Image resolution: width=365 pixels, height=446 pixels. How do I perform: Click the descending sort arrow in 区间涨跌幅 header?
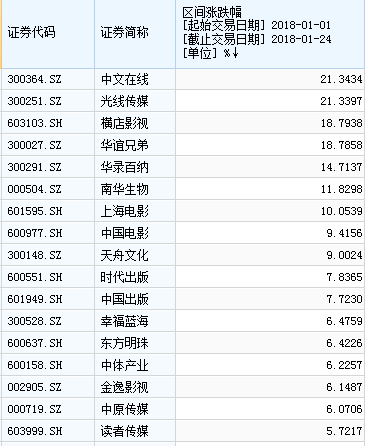pyautogui.click(x=235, y=53)
